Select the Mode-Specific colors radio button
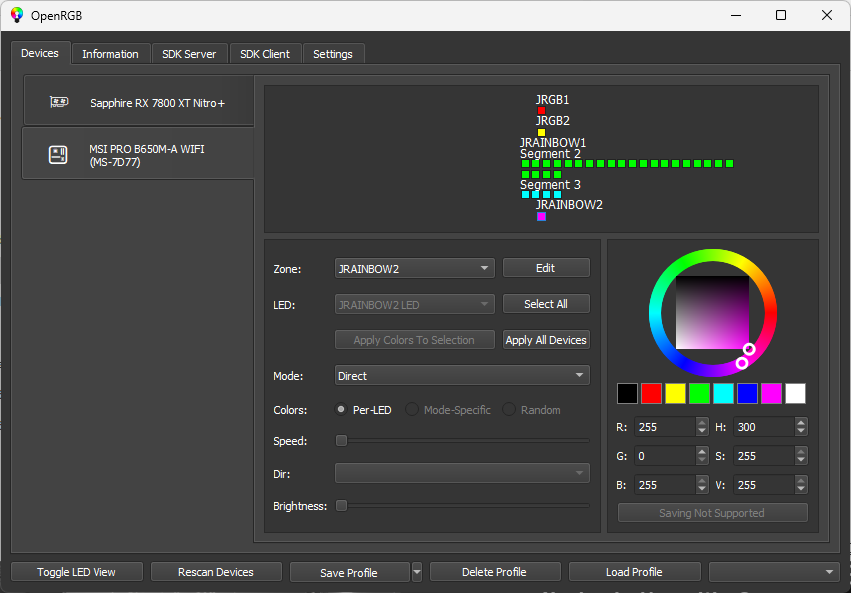 click(412, 410)
